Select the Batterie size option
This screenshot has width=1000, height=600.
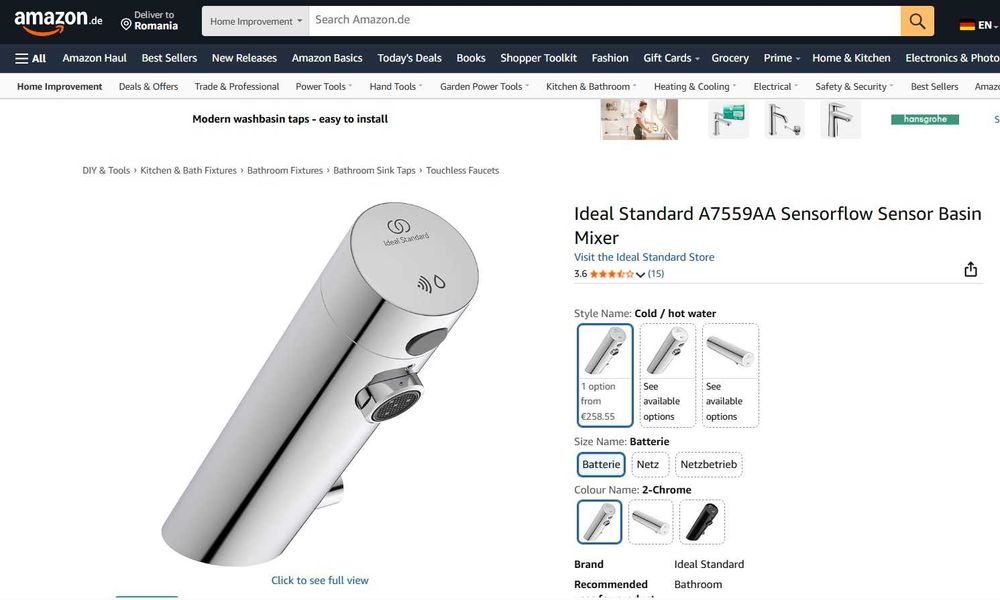coord(601,464)
